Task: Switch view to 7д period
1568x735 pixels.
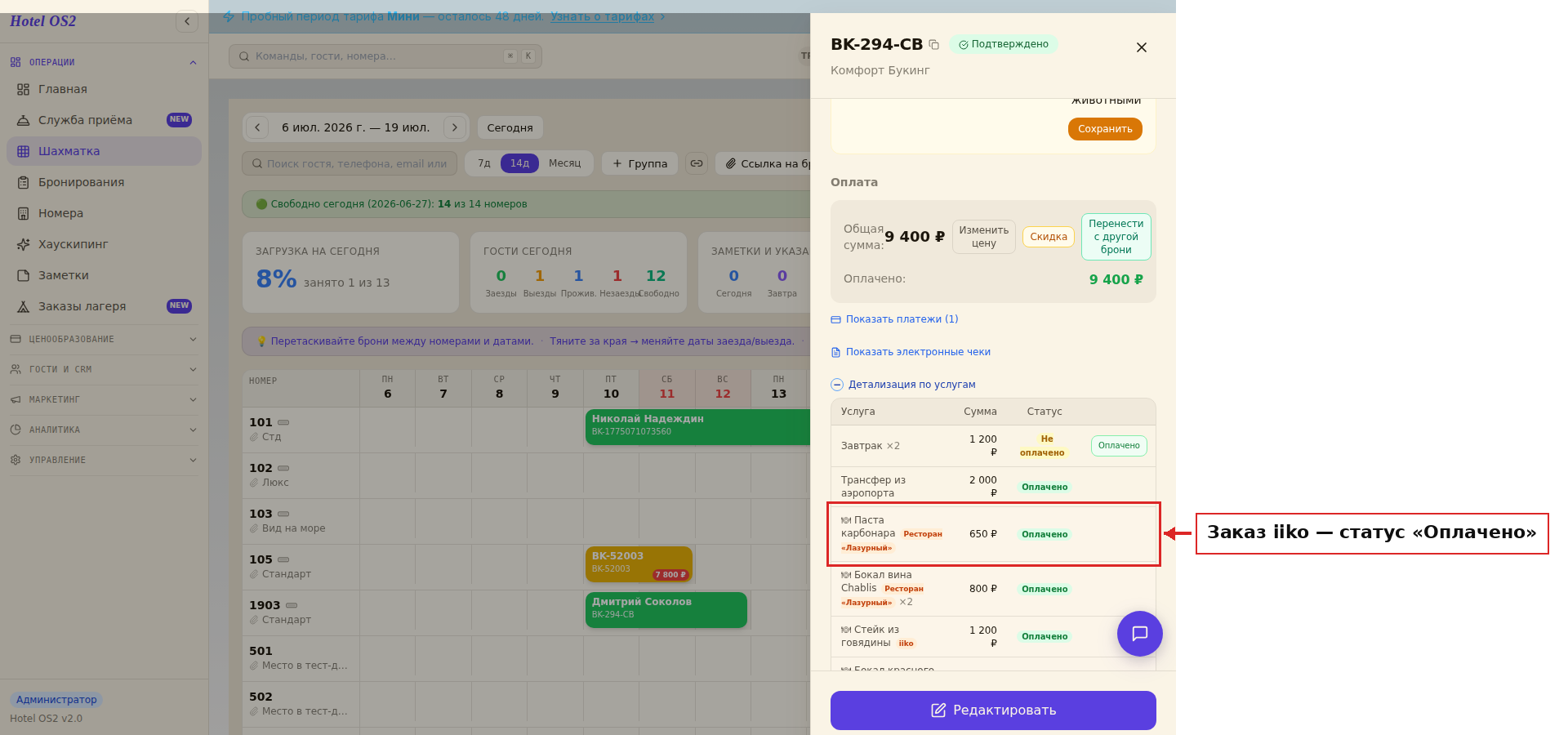Action: 484,163
